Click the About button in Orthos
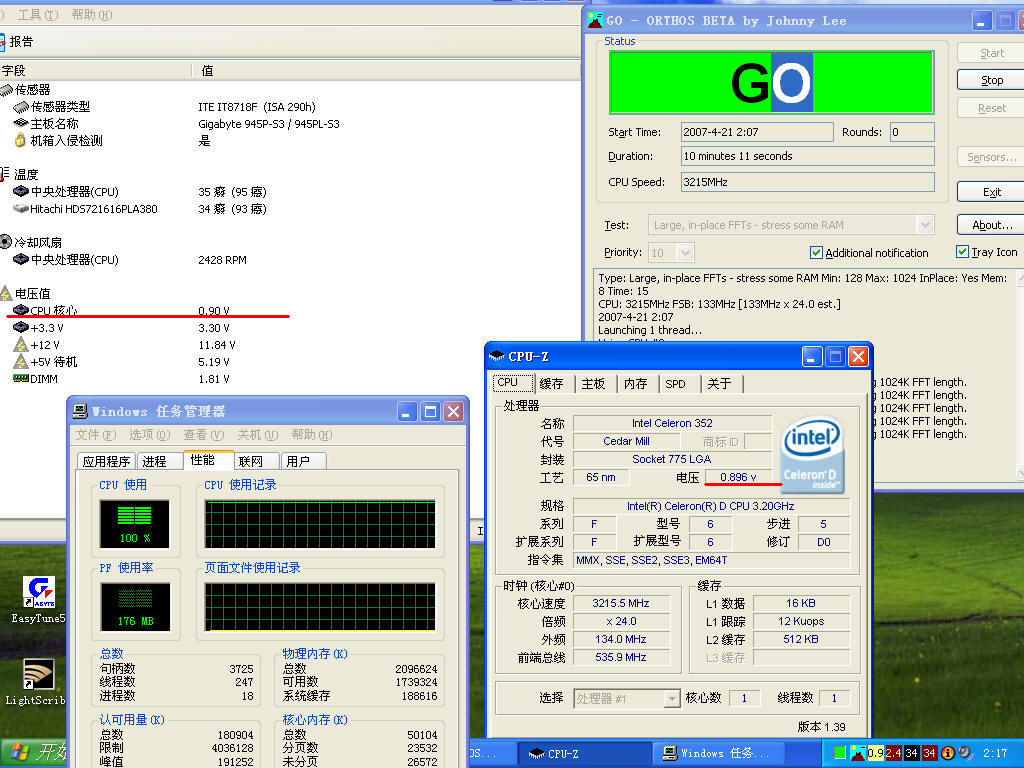This screenshot has height=768, width=1024. pyautogui.click(x=991, y=225)
